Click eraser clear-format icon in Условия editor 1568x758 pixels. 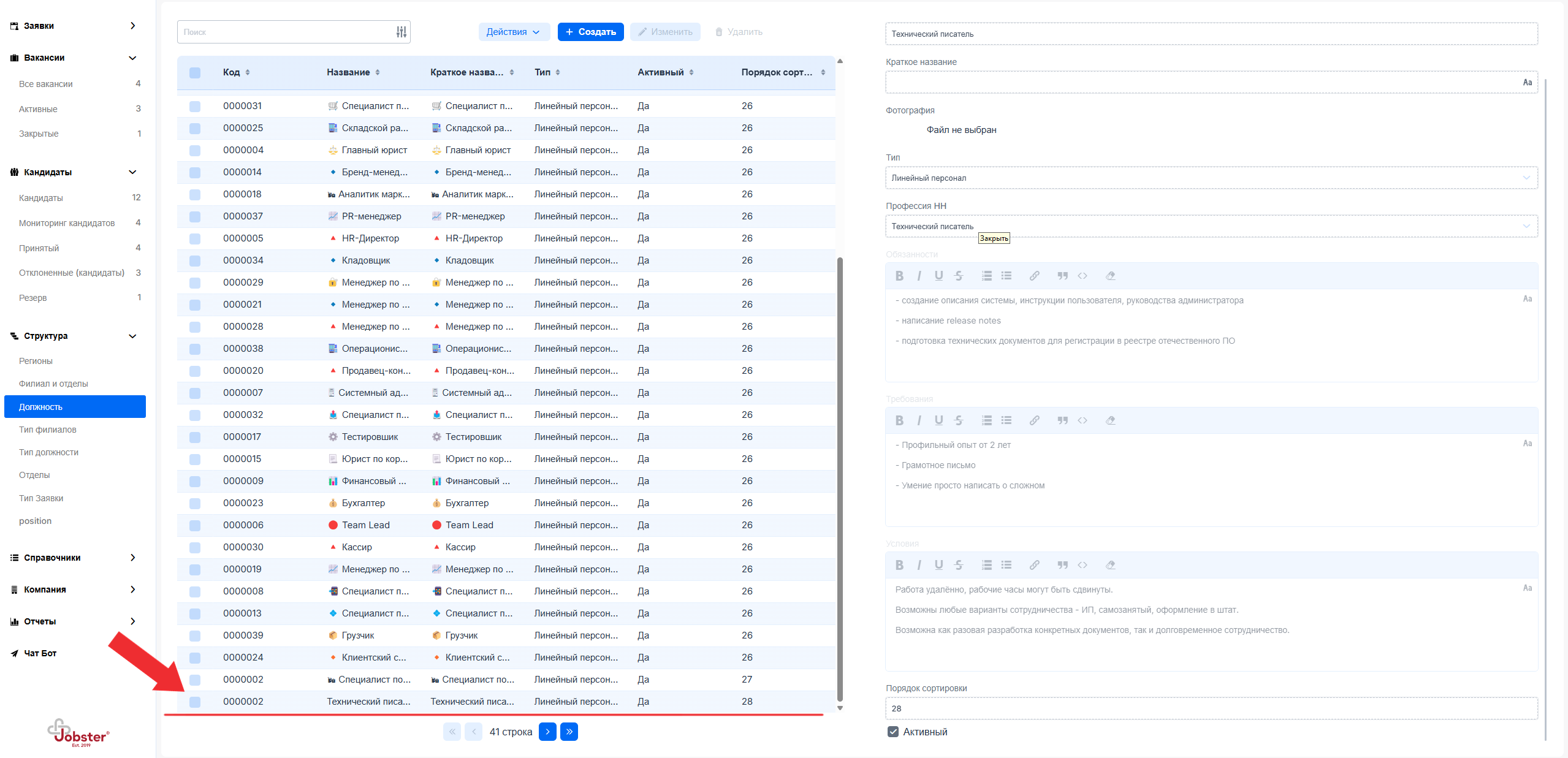pos(1110,565)
